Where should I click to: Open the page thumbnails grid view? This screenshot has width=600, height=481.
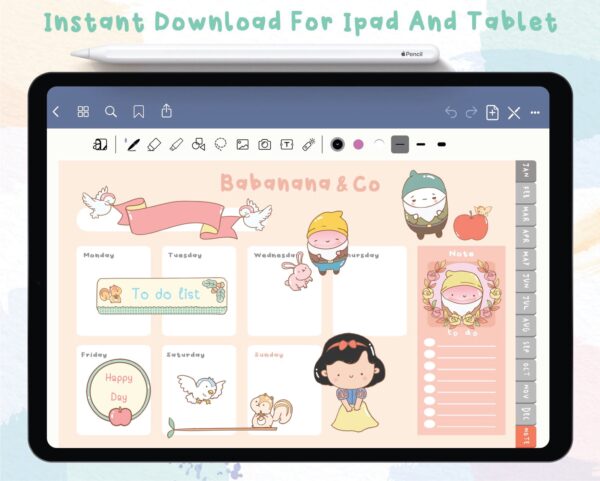[83, 112]
